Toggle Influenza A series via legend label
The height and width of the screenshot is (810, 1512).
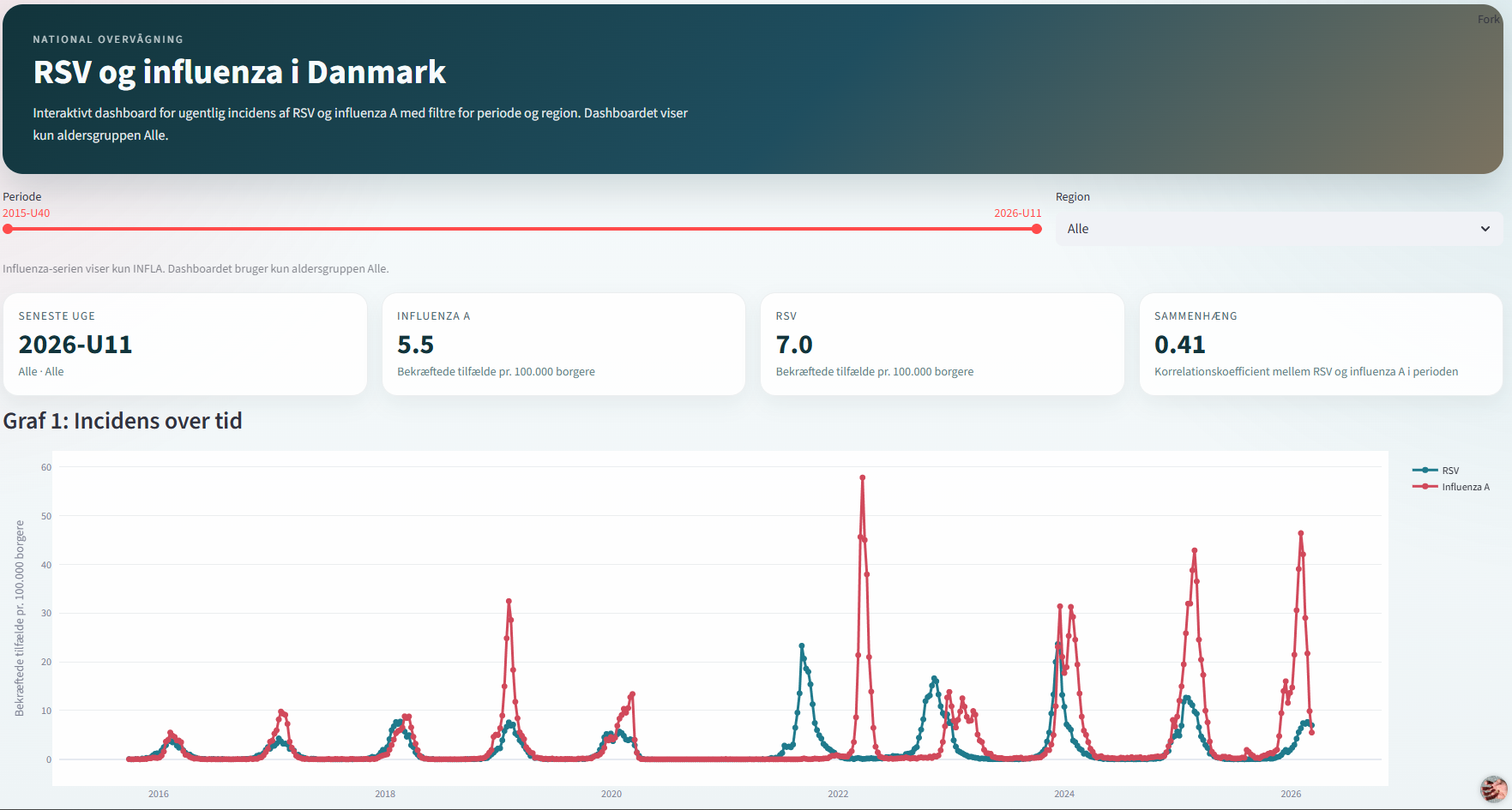[1466, 487]
